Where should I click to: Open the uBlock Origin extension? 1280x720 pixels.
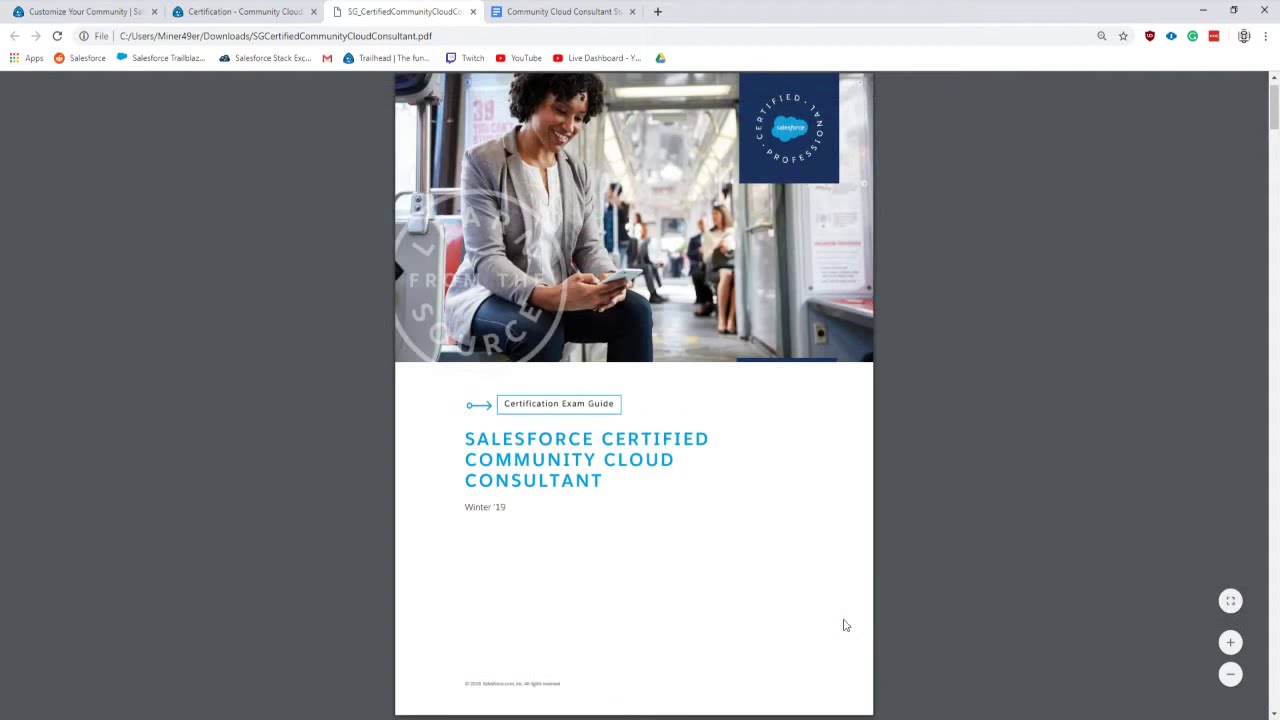[x=1150, y=36]
